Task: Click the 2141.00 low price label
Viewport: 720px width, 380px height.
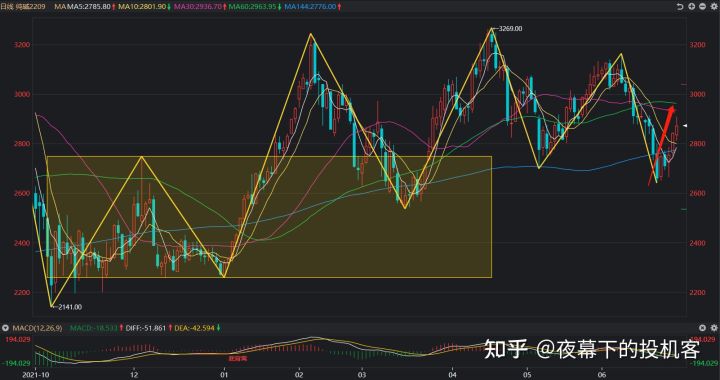Action: (70, 307)
